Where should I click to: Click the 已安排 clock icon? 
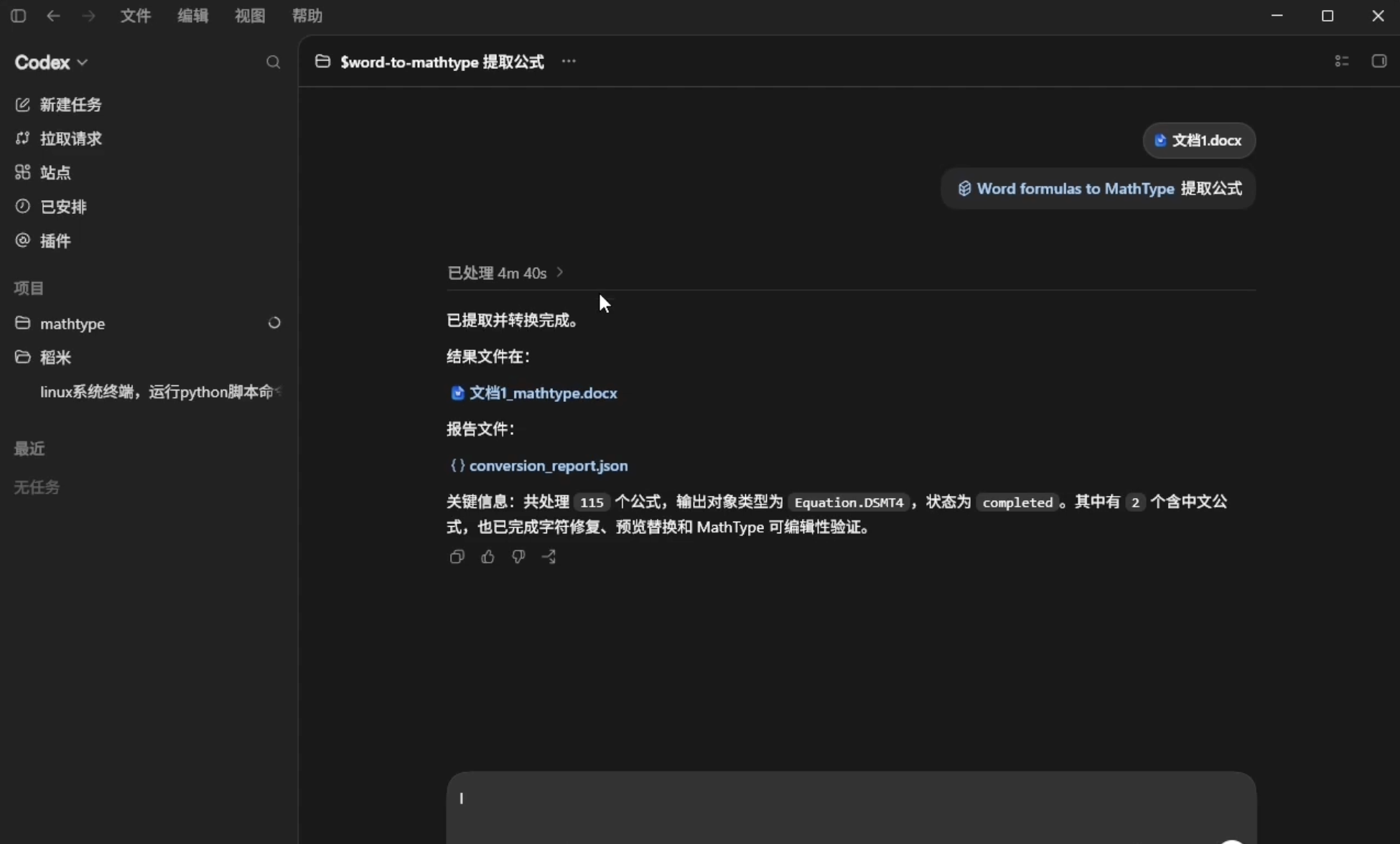point(23,206)
